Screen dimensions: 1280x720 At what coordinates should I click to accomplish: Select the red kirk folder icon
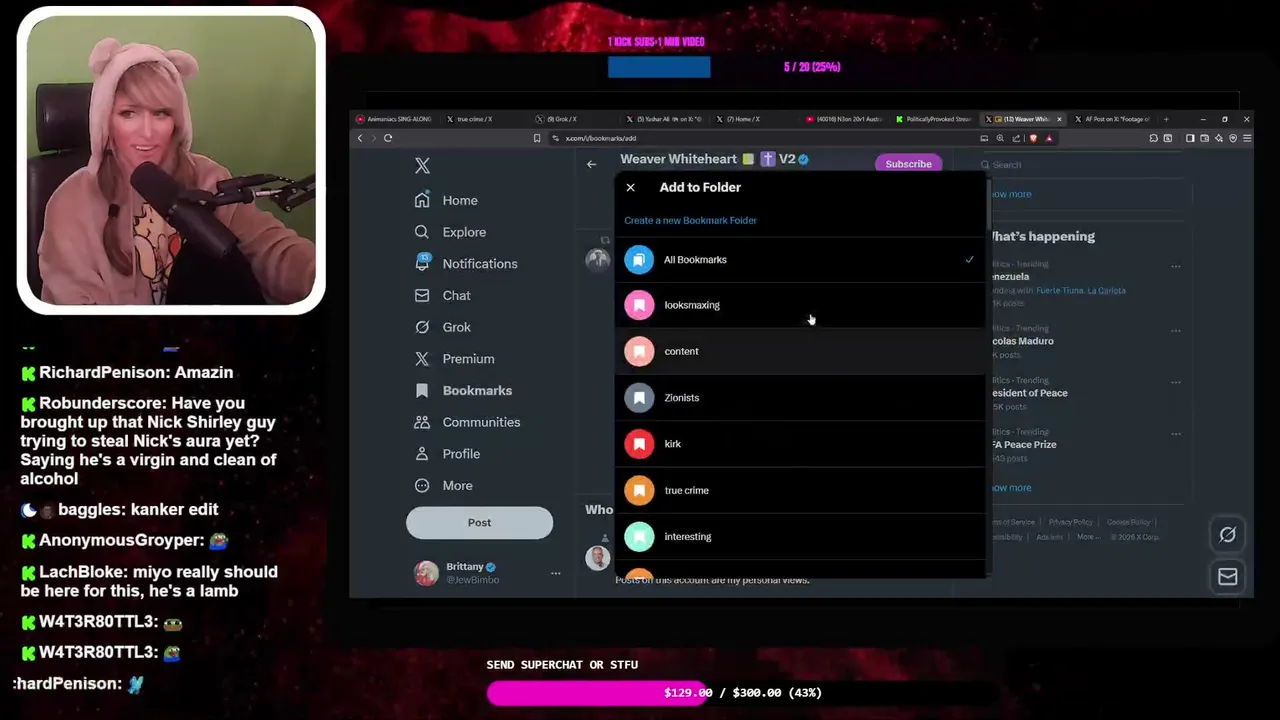pyautogui.click(x=639, y=444)
